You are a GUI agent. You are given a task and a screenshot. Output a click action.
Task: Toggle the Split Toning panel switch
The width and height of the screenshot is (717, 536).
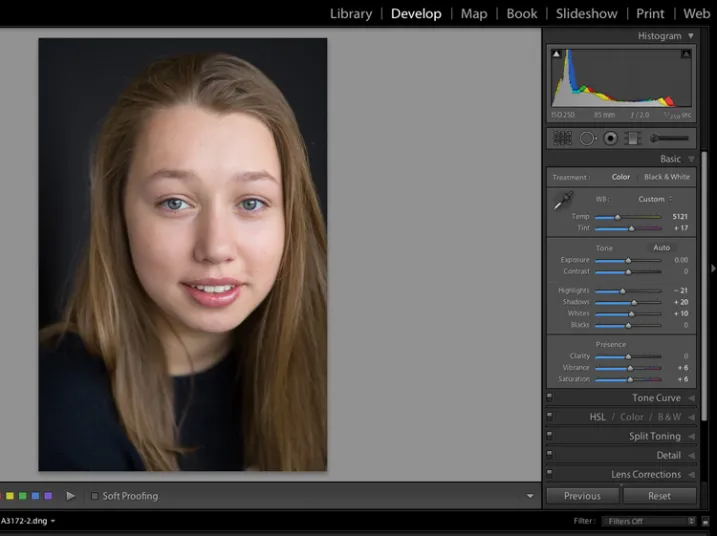coord(550,435)
